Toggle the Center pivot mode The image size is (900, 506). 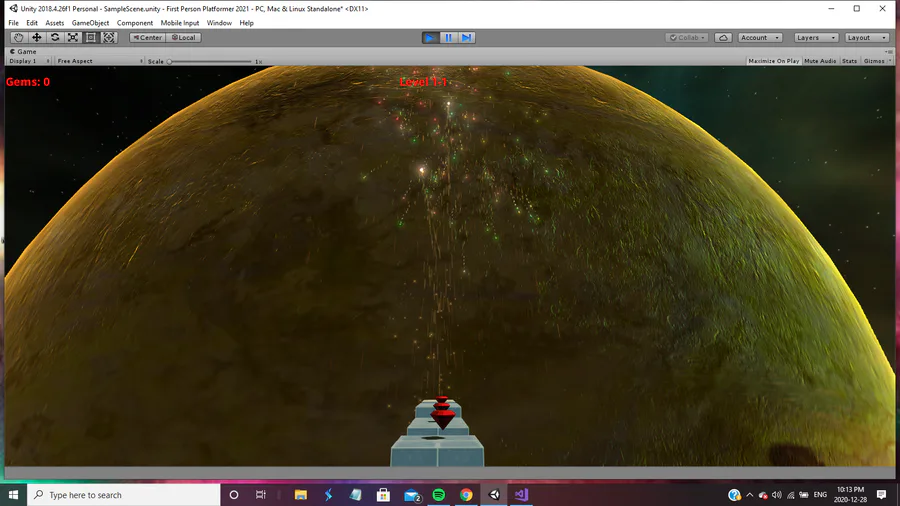tap(148, 37)
